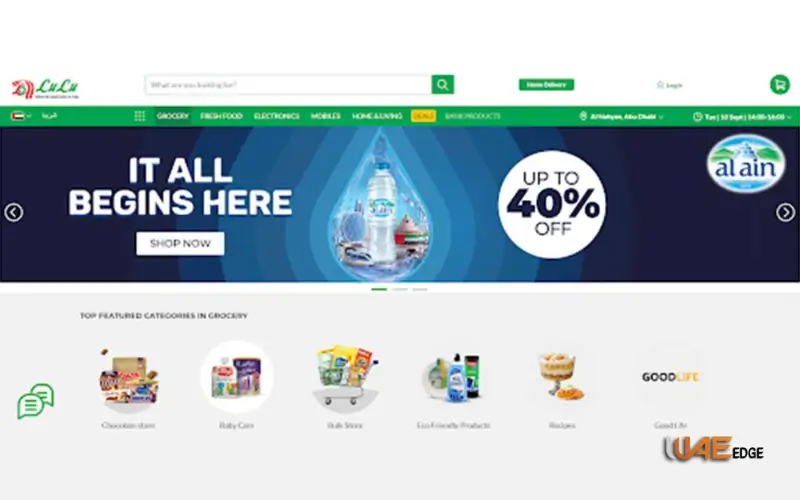Expand the UAE flag country dropdown
The height and width of the screenshot is (500, 800).
(x=21, y=116)
